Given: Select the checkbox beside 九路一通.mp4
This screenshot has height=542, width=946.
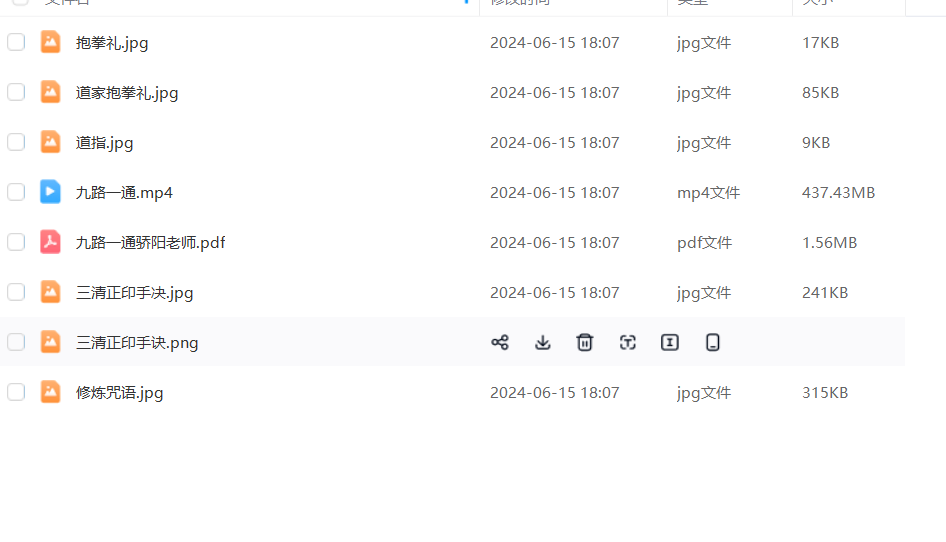Looking at the screenshot, I should [x=16, y=192].
